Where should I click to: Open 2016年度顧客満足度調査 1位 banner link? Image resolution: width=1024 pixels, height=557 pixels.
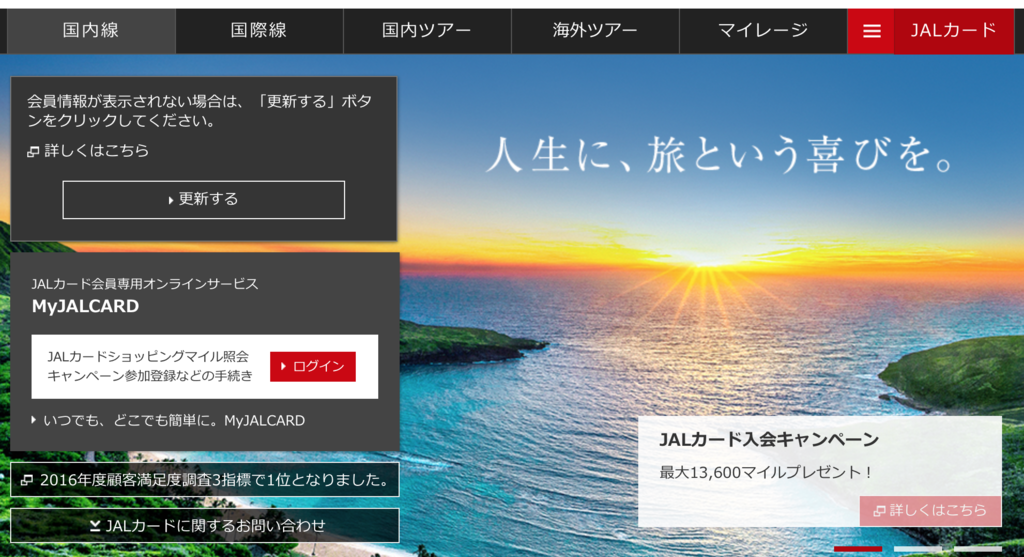tap(204, 480)
